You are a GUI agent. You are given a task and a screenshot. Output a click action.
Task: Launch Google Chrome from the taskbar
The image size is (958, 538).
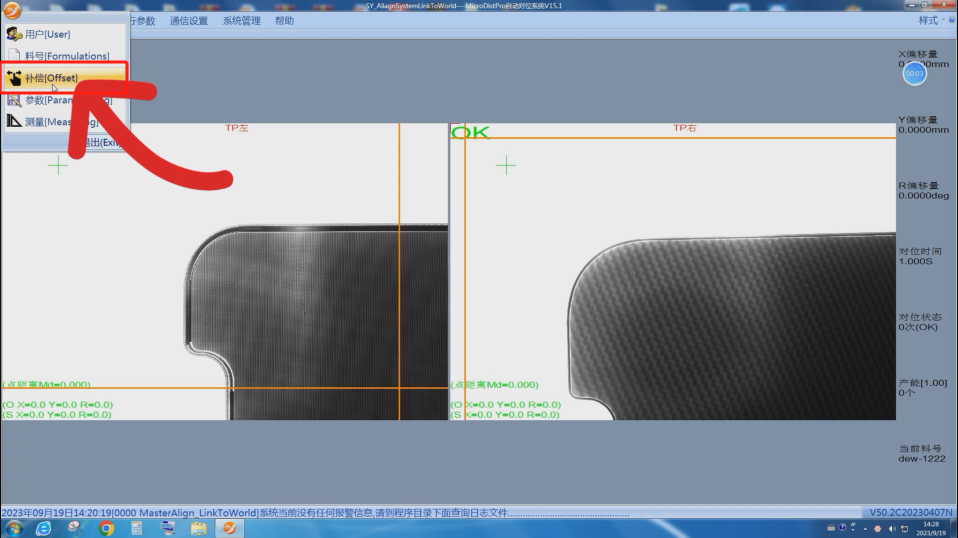tap(106, 528)
